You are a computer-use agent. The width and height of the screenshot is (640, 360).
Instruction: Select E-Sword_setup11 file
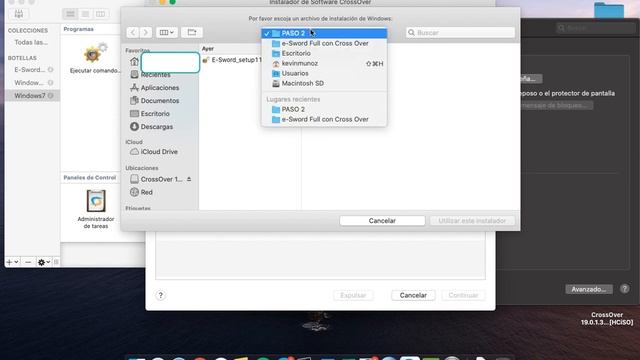click(233, 60)
